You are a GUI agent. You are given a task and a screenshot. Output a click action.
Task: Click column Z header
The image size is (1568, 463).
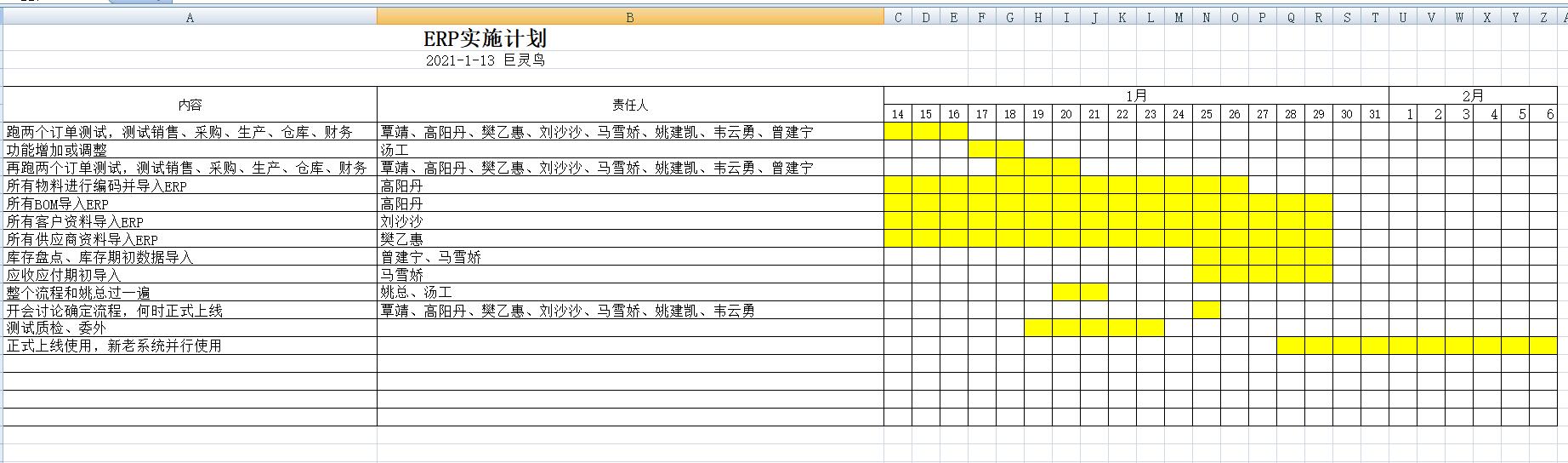point(1543,17)
